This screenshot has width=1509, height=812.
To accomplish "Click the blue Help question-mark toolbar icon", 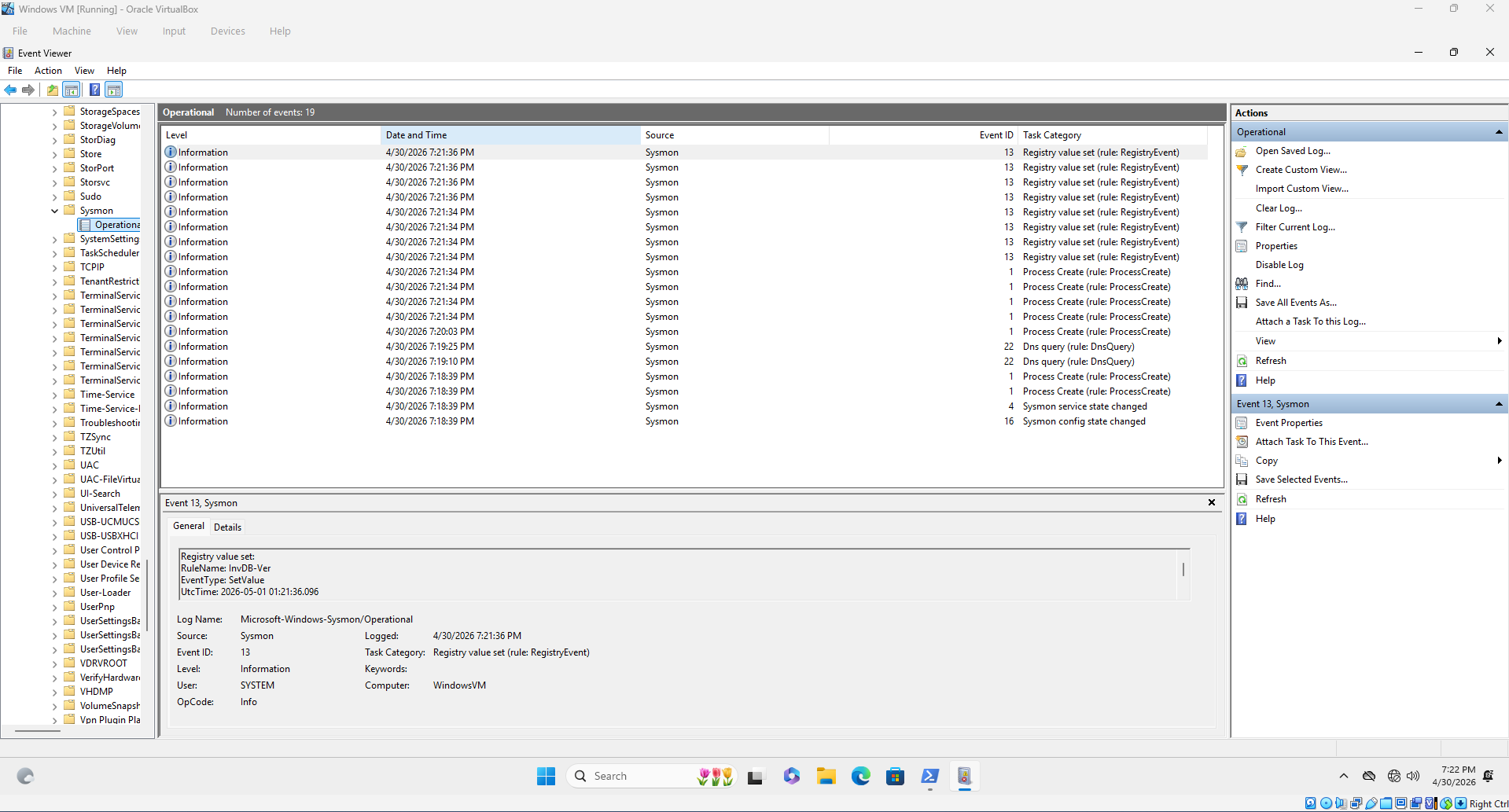I will (94, 90).
